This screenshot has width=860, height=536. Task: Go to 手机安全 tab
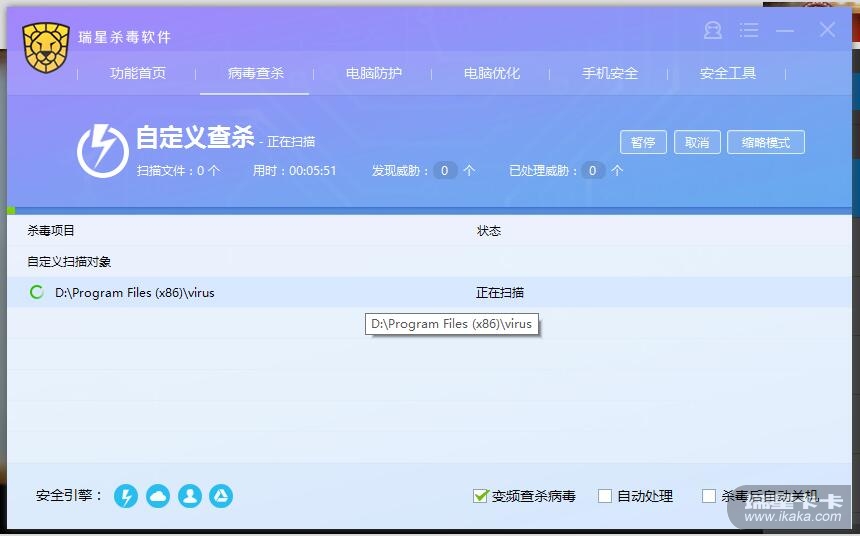click(610, 73)
